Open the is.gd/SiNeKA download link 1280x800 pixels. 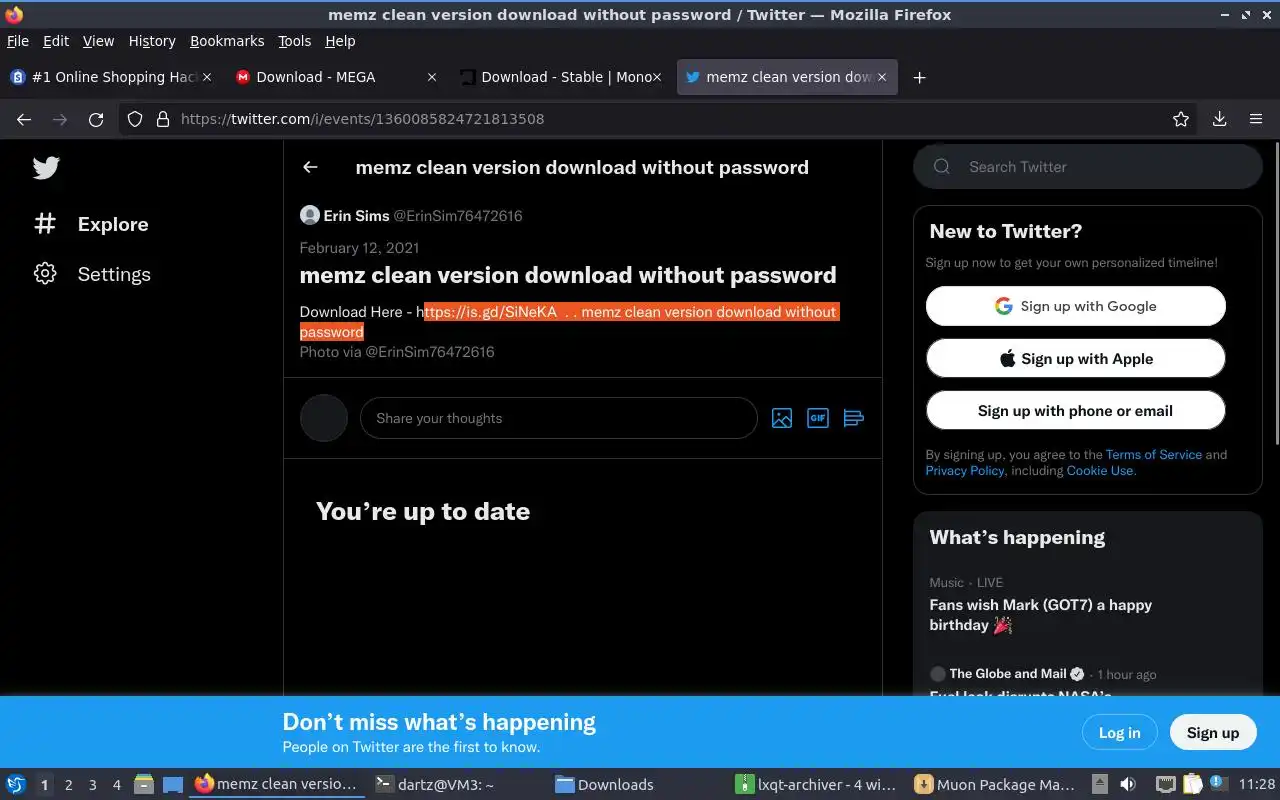(x=487, y=312)
